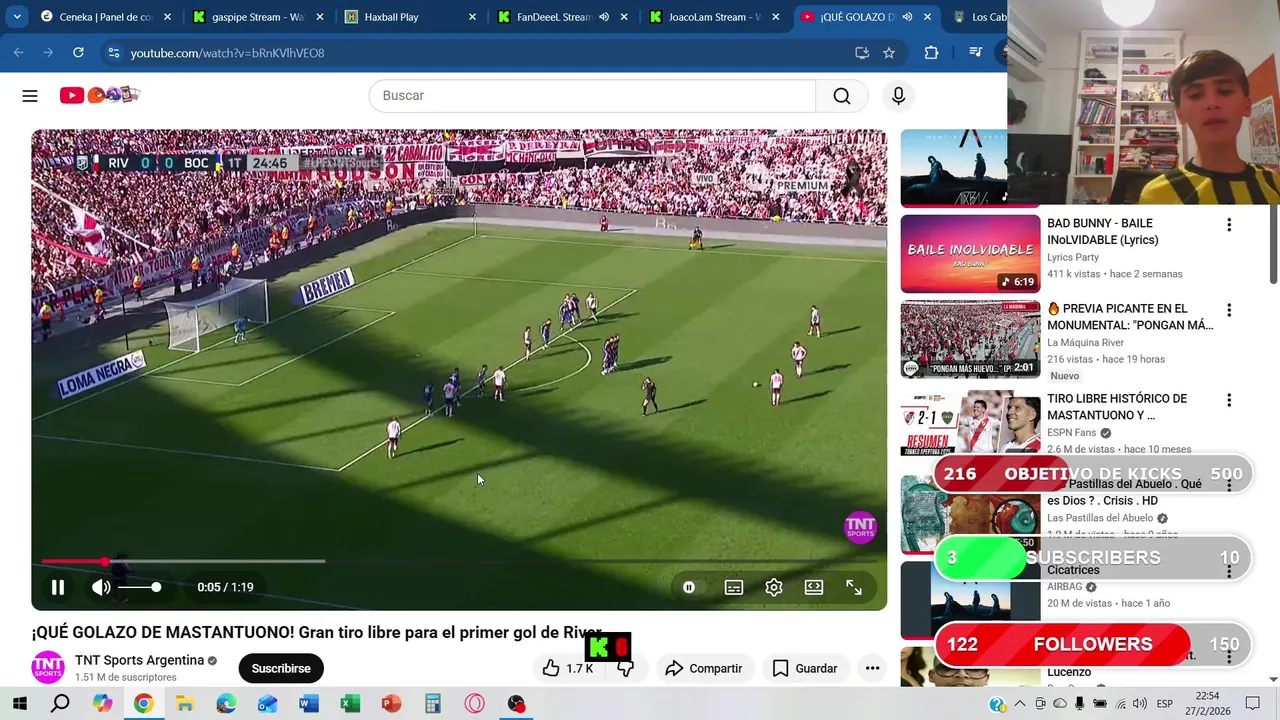Open the Windows taskbar search
The image size is (1280, 720).
(x=60, y=704)
